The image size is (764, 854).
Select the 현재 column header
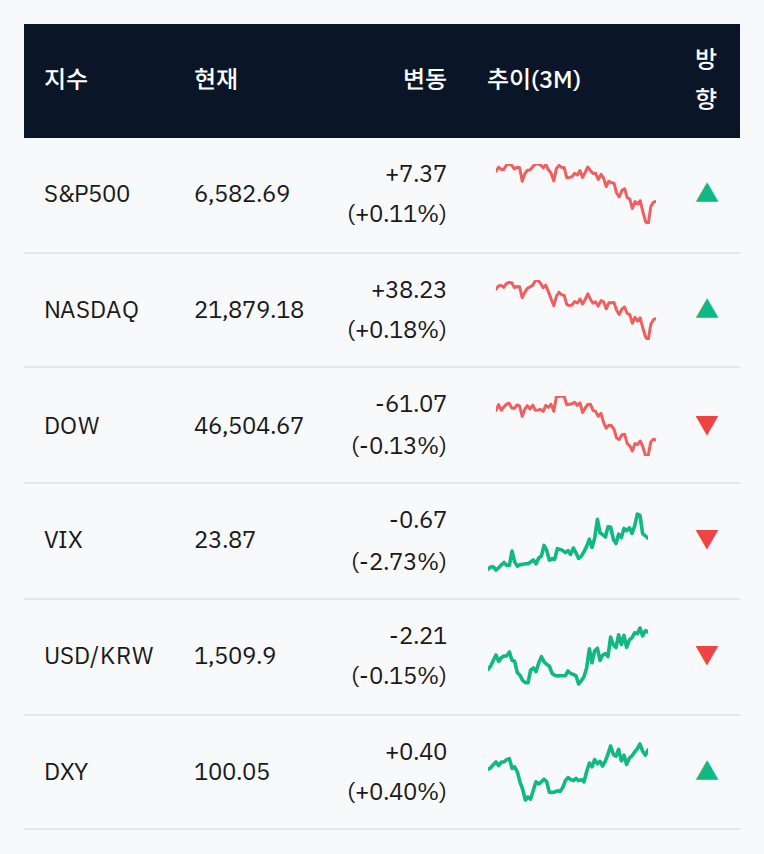tap(216, 80)
